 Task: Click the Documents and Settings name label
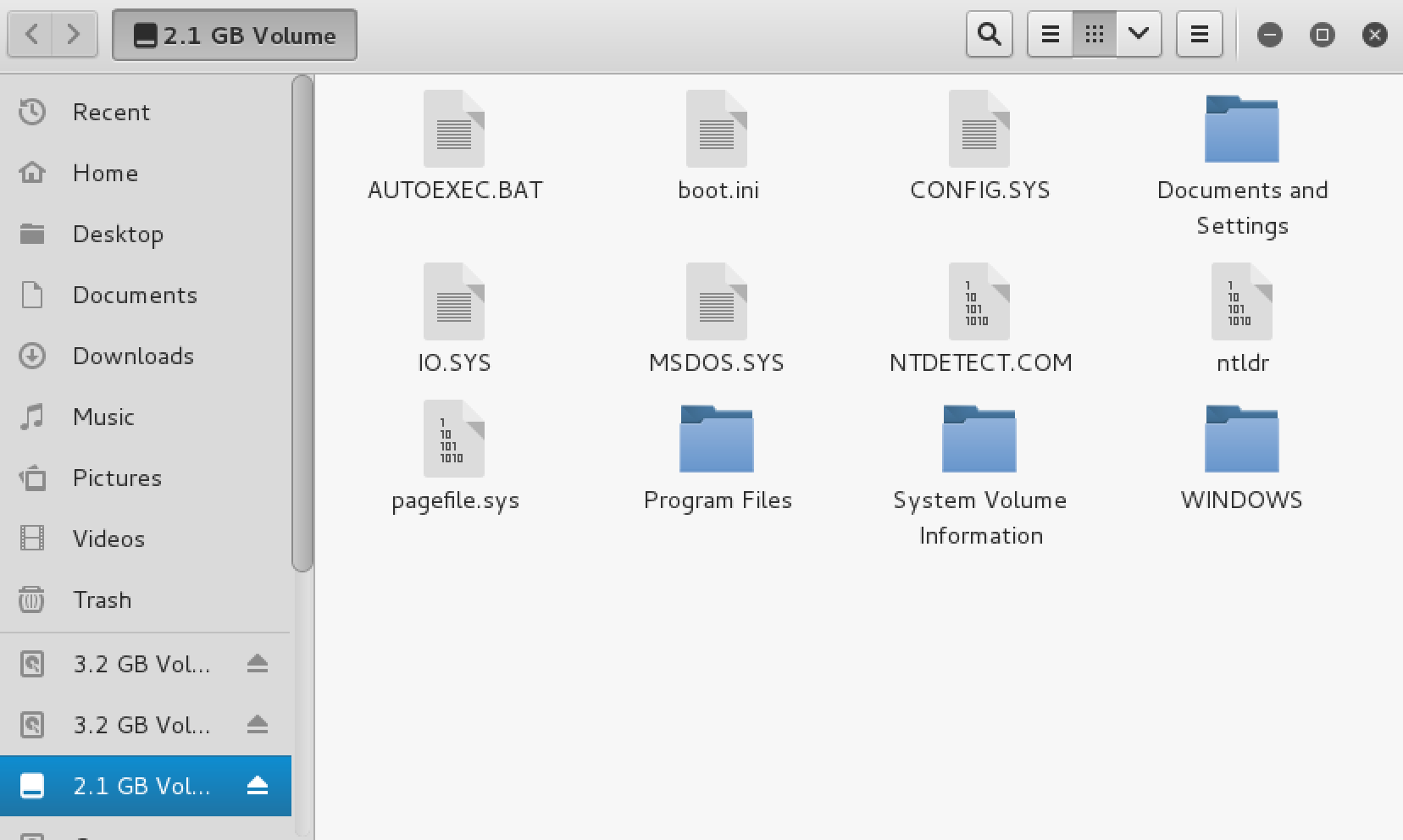1242,207
